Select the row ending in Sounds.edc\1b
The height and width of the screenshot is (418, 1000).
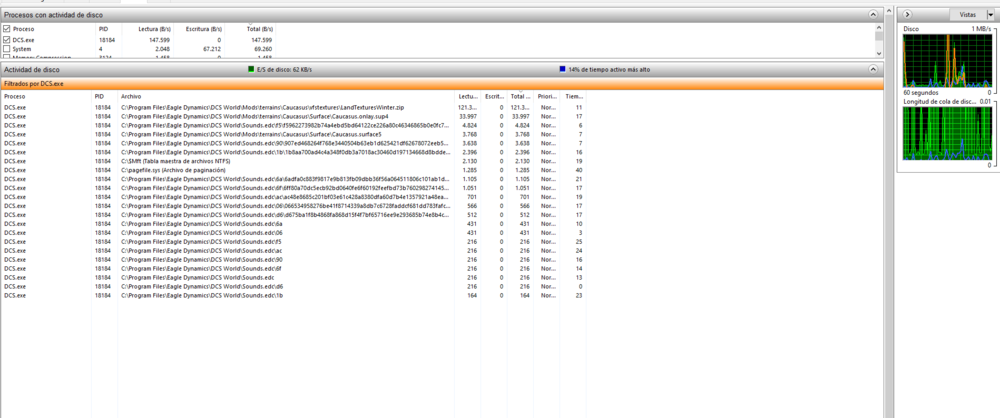(293, 295)
